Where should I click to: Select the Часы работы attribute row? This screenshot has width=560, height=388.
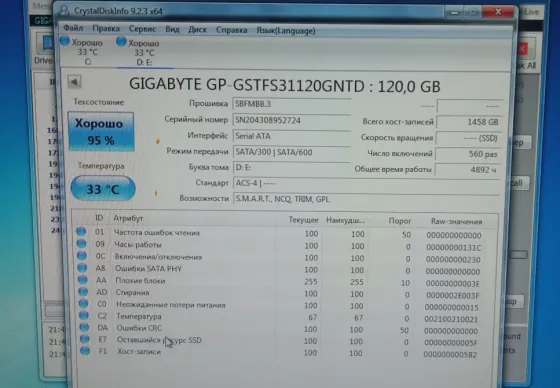284,246
